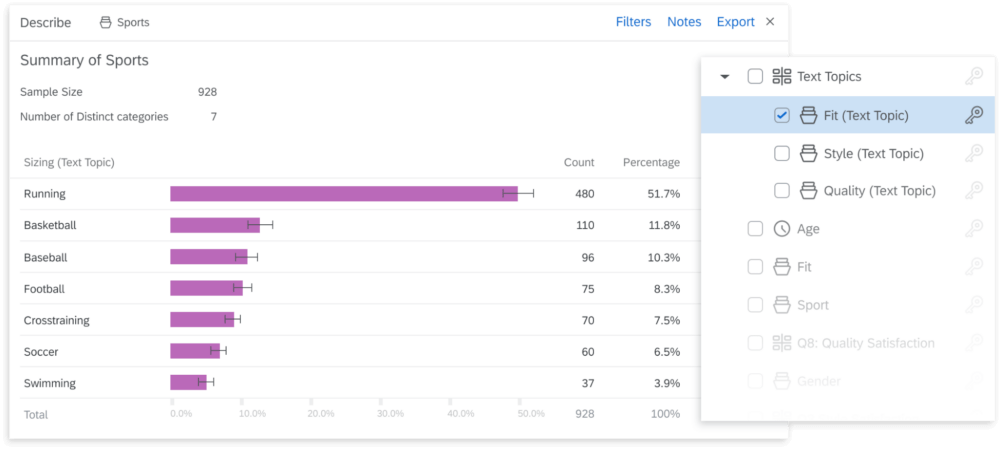This screenshot has width=1000, height=450.
Task: Click the Export link
Action: click(735, 22)
